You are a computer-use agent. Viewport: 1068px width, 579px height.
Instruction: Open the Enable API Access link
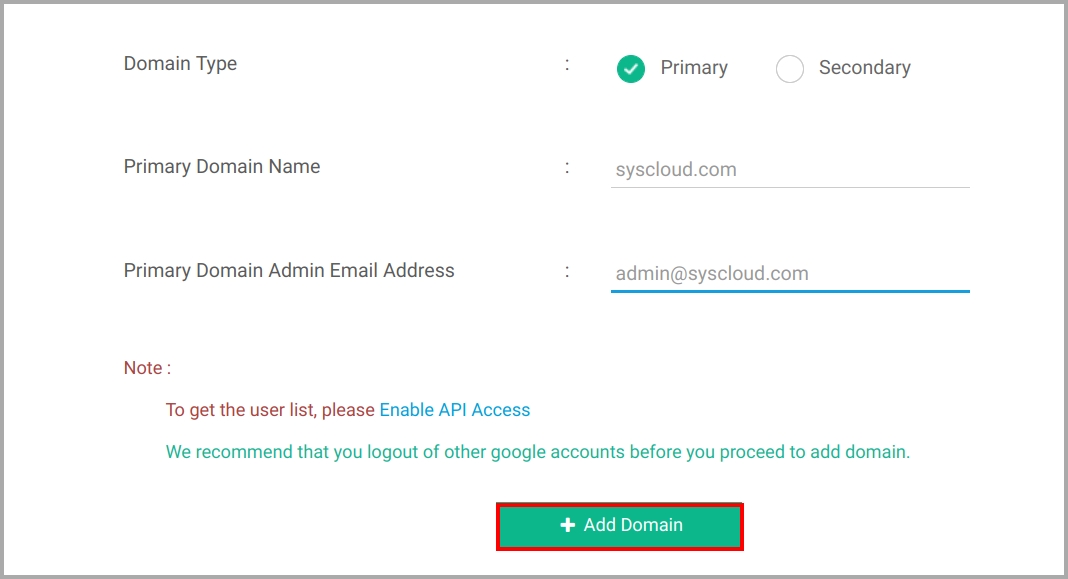(x=454, y=409)
